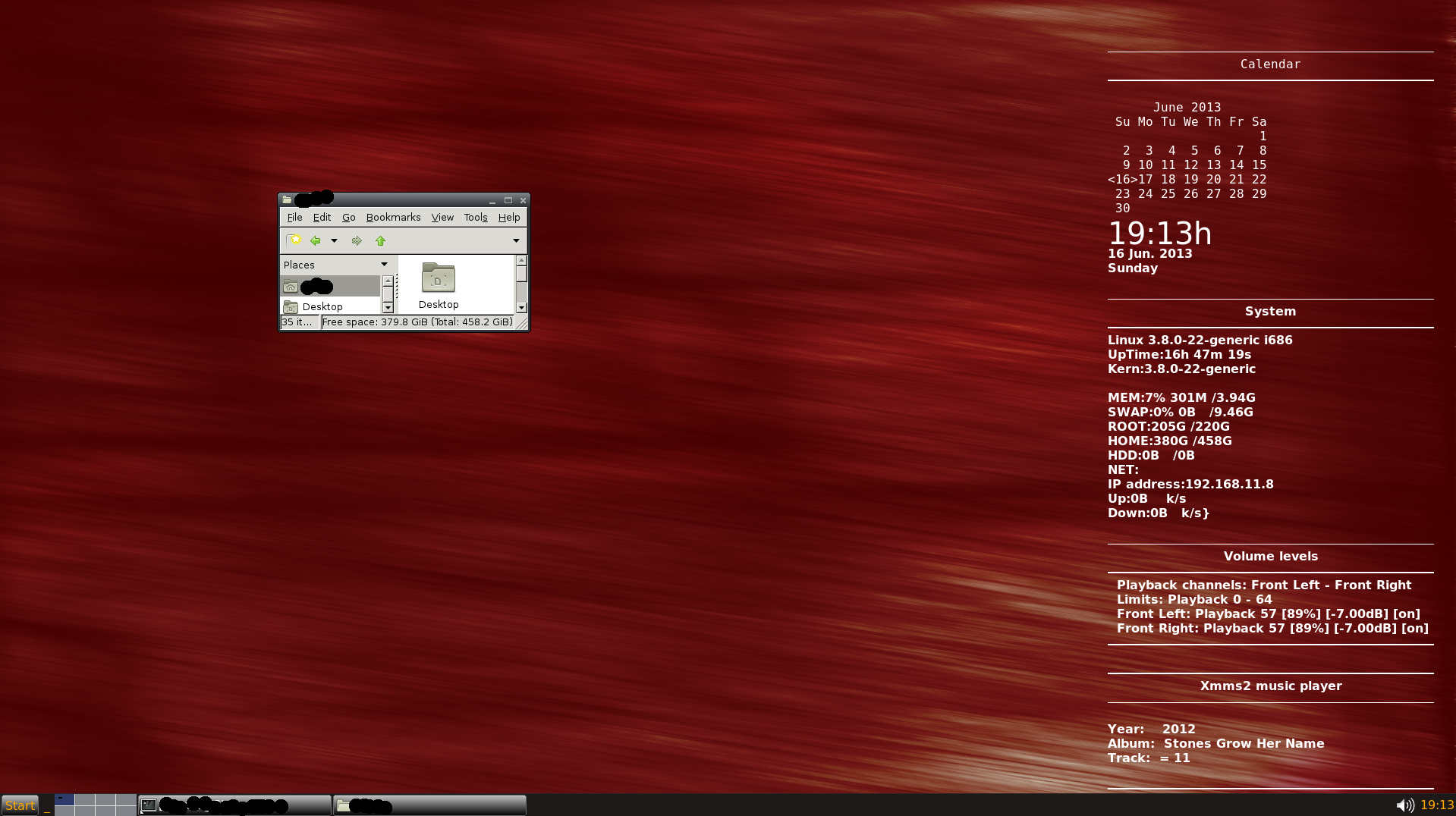
Task: Select the Desktop folder in file view
Action: [x=439, y=285]
